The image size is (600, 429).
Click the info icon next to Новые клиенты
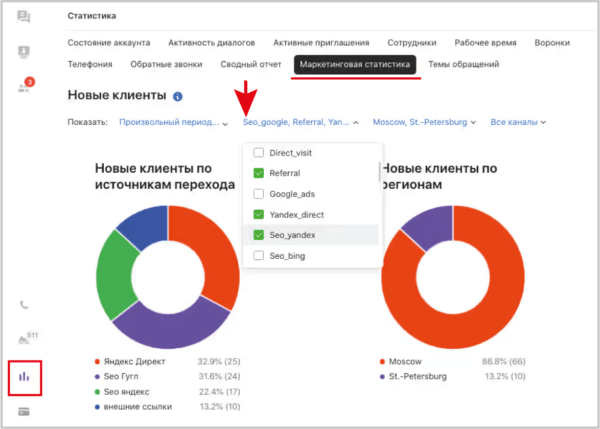(178, 96)
